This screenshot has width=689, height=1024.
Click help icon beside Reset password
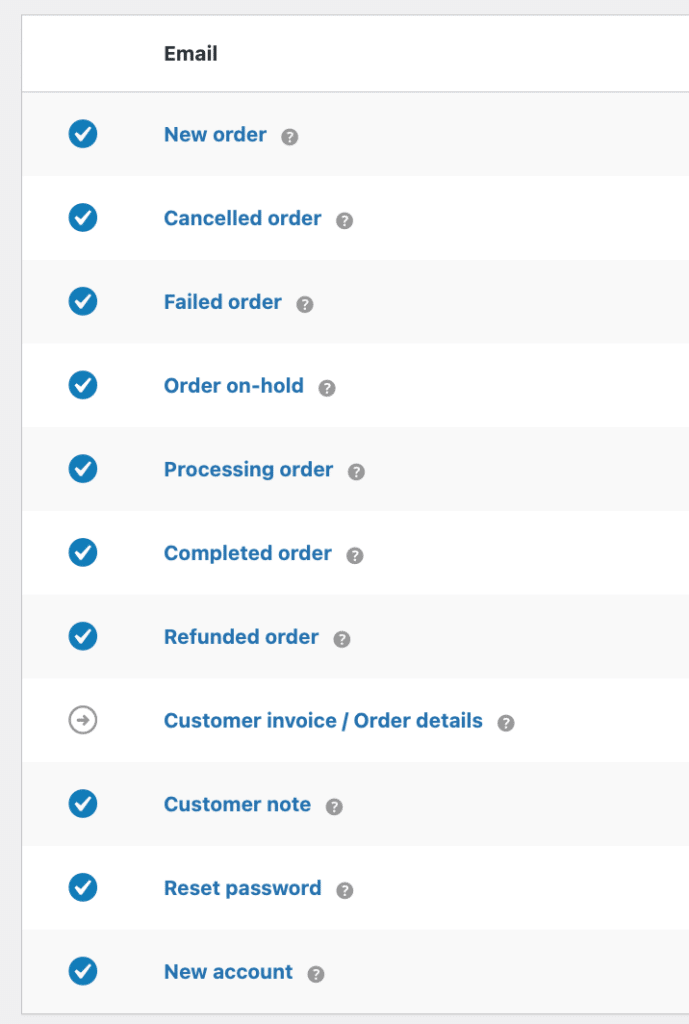click(344, 890)
